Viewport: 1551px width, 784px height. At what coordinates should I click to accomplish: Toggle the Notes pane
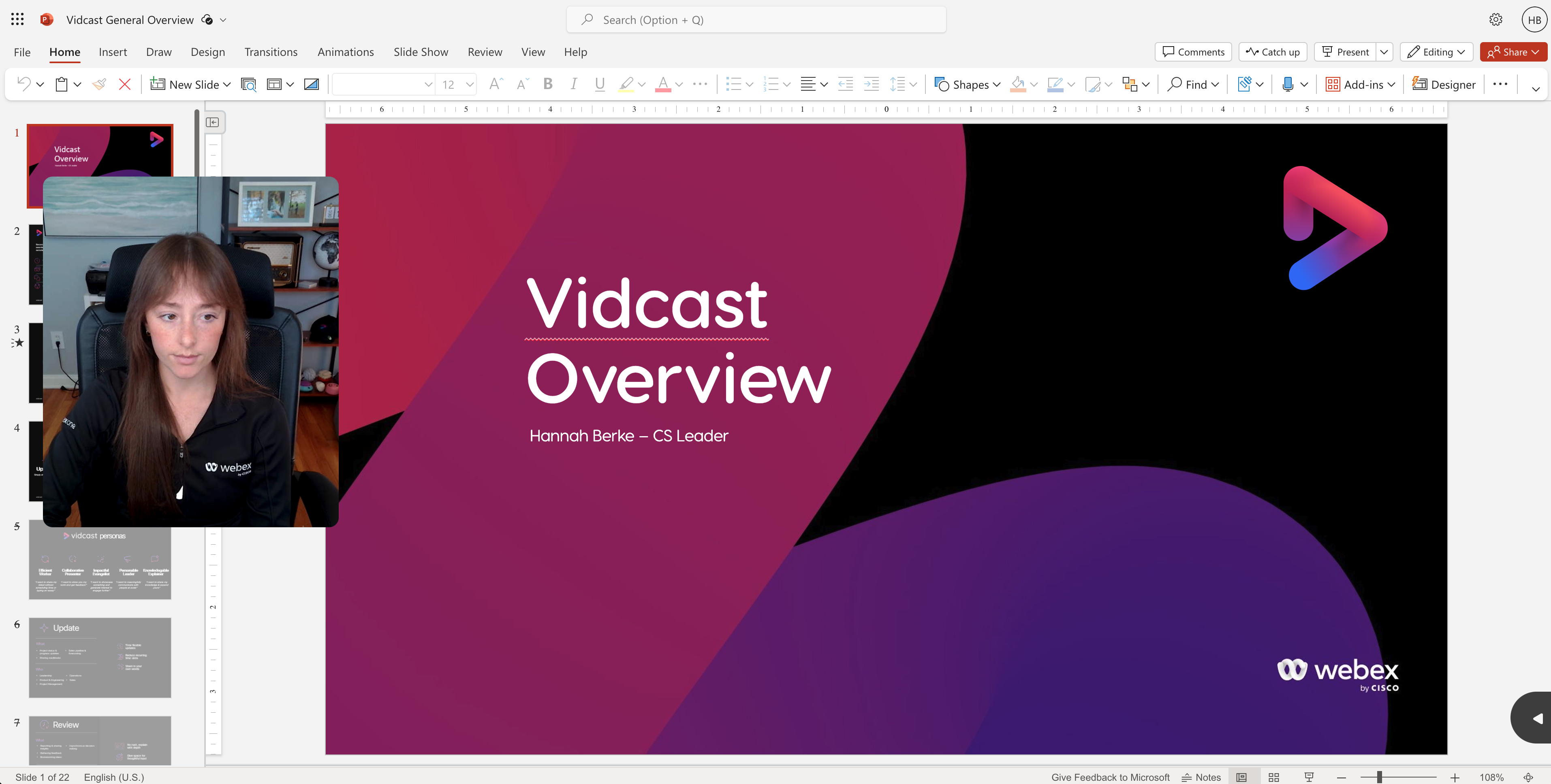click(x=1201, y=778)
